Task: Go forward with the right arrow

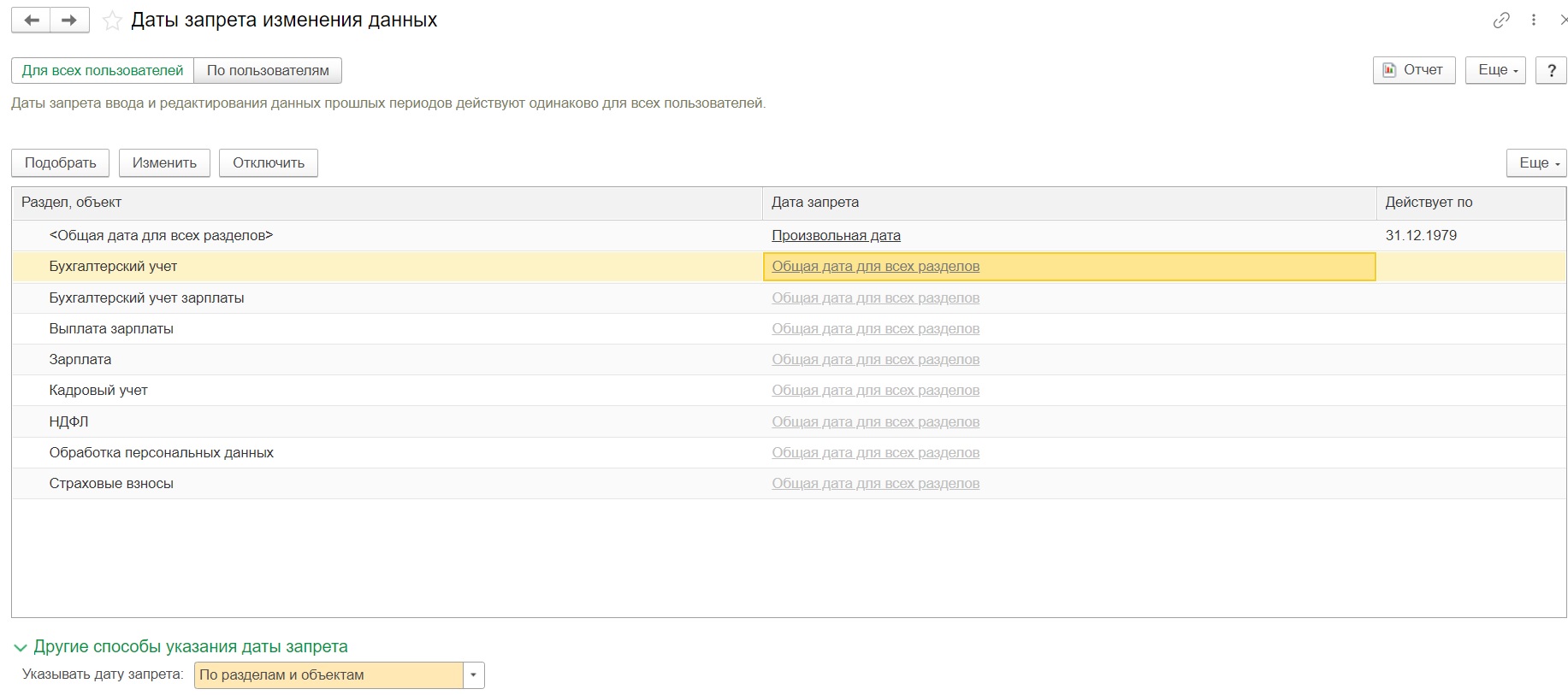Action: [x=70, y=20]
